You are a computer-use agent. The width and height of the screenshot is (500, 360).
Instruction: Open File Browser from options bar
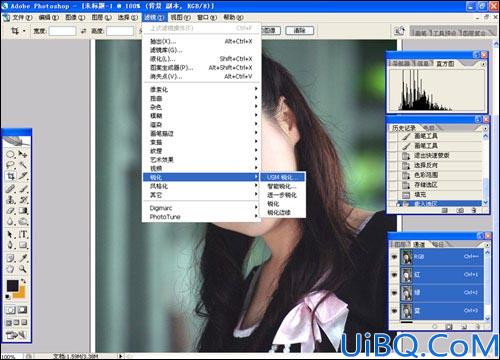tap(399, 31)
